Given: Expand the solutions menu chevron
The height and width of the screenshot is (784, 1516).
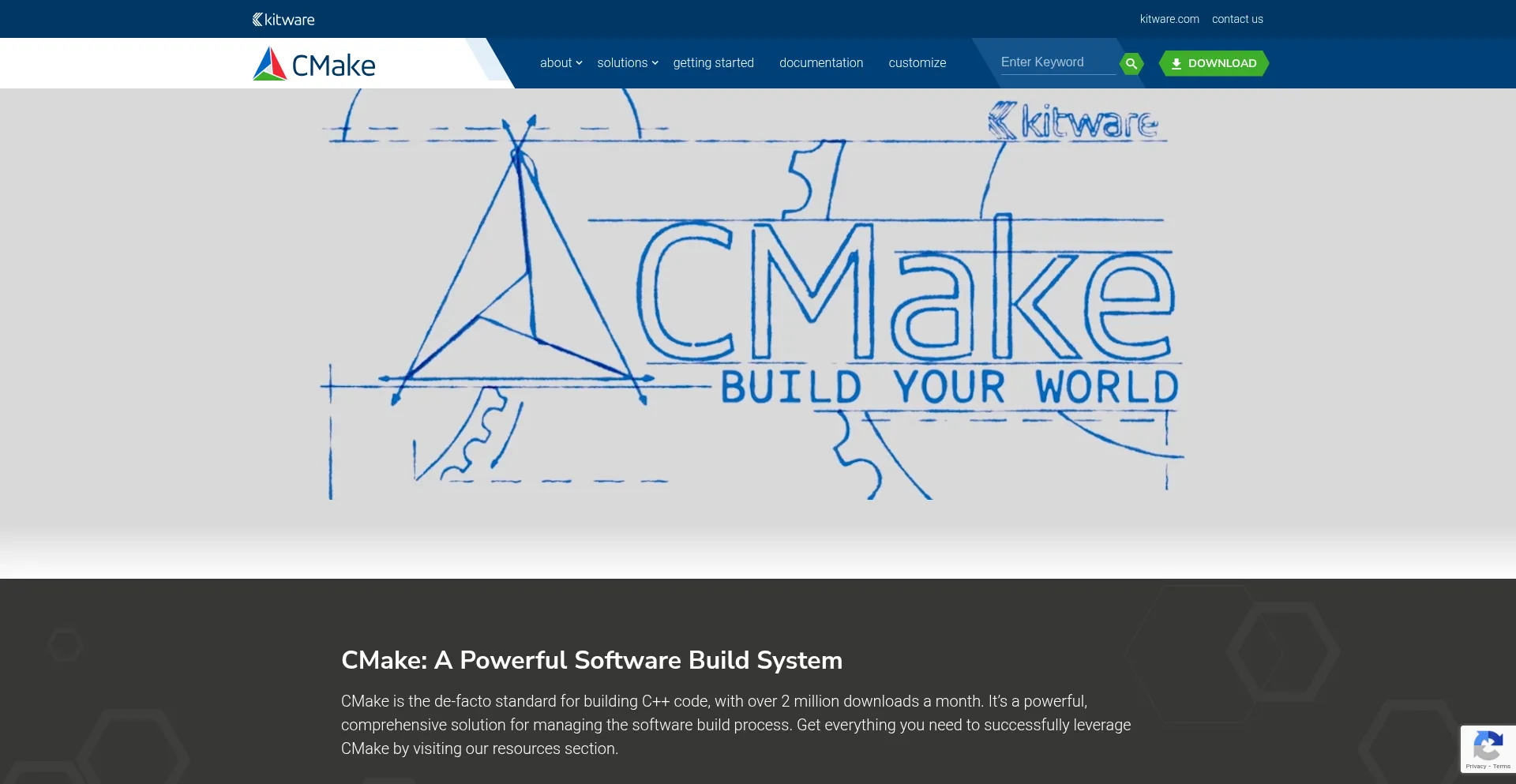Looking at the screenshot, I should (x=655, y=63).
